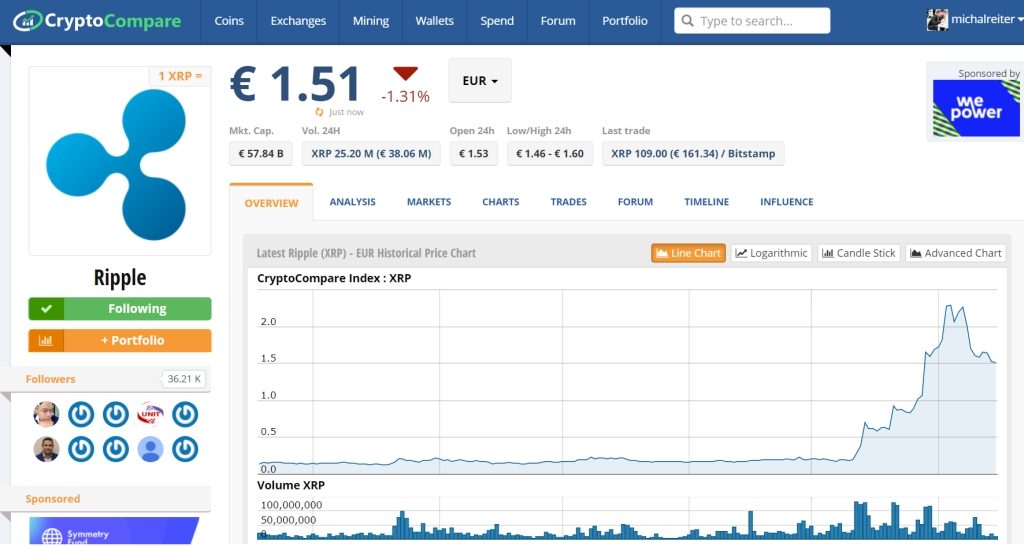Open the Coins navigation menu
Viewport: 1024px width, 546px height.
pyautogui.click(x=229, y=21)
